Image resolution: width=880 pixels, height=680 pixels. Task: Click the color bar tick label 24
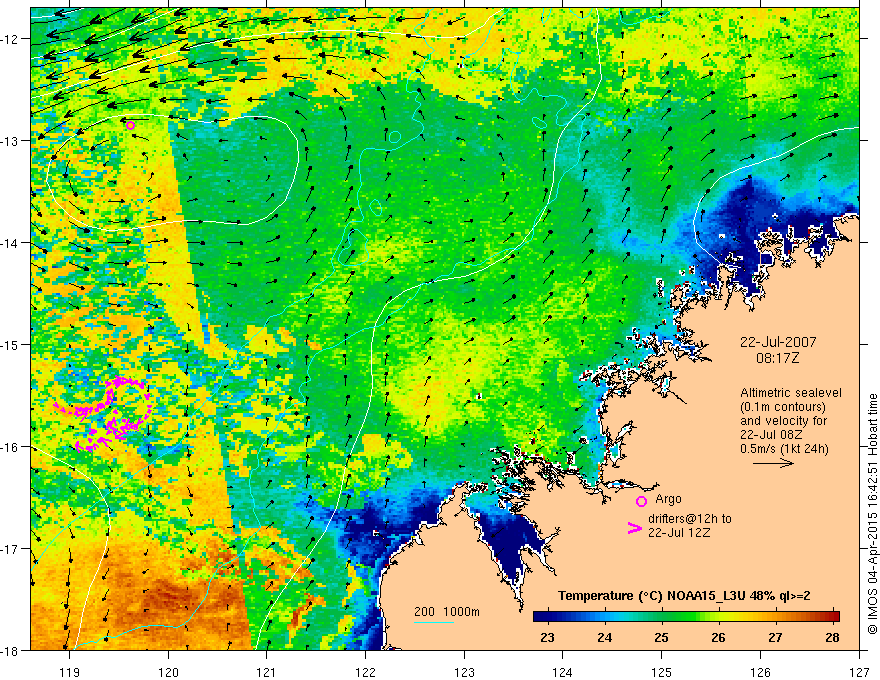point(604,638)
